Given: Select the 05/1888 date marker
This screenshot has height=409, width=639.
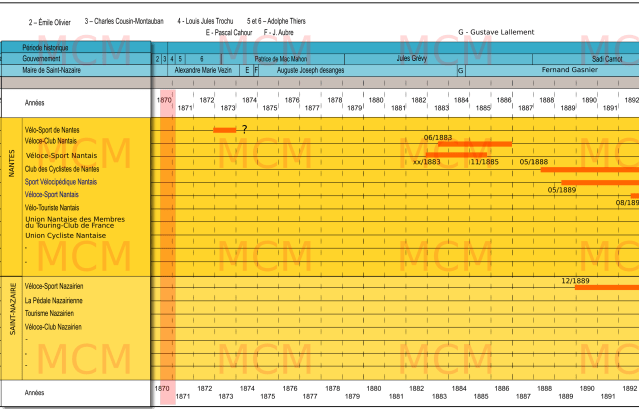Looking at the screenshot, I should [534, 161].
